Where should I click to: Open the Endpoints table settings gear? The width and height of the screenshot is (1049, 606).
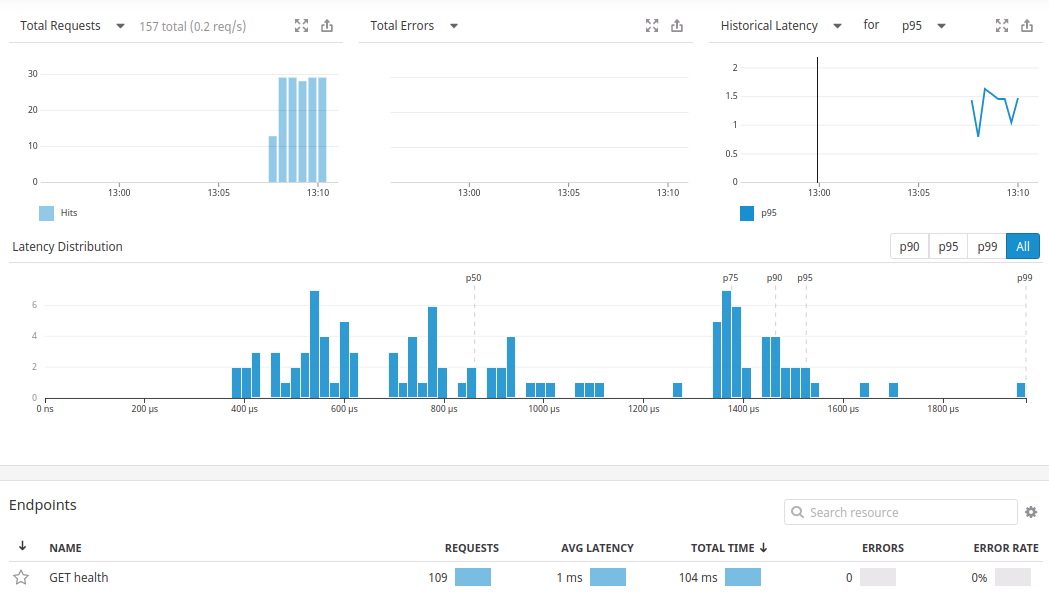point(1031,512)
